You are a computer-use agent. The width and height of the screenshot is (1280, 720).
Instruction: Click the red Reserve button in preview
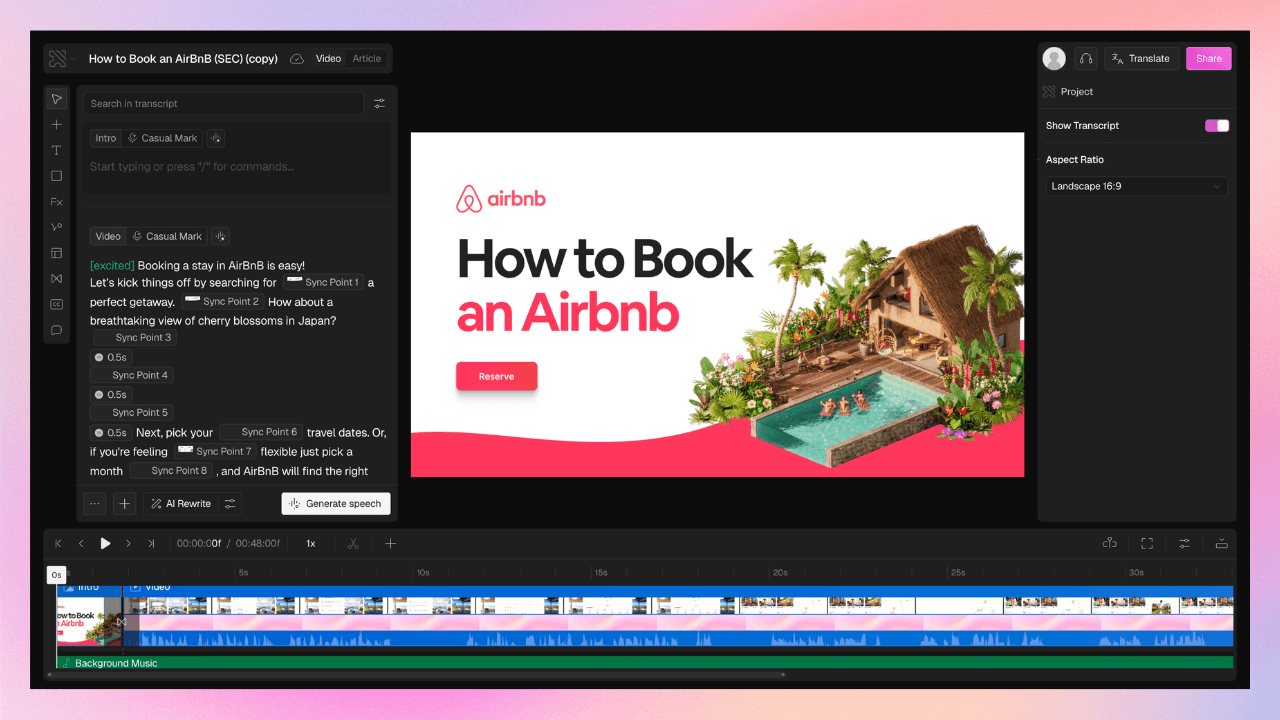pyautogui.click(x=497, y=376)
